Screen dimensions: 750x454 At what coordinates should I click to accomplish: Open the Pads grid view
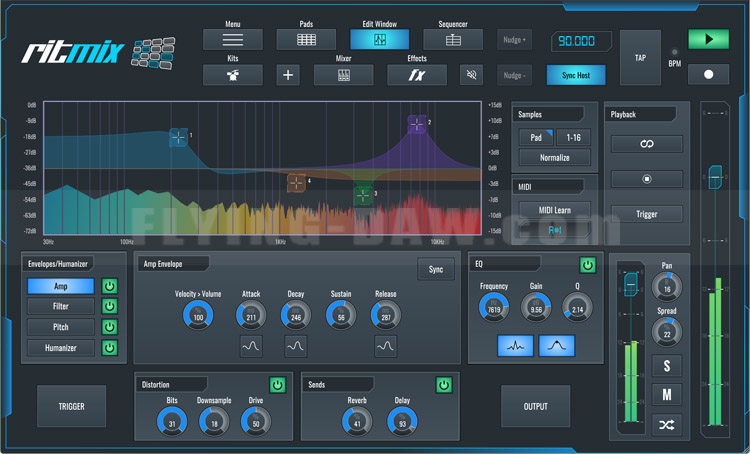pyautogui.click(x=306, y=39)
